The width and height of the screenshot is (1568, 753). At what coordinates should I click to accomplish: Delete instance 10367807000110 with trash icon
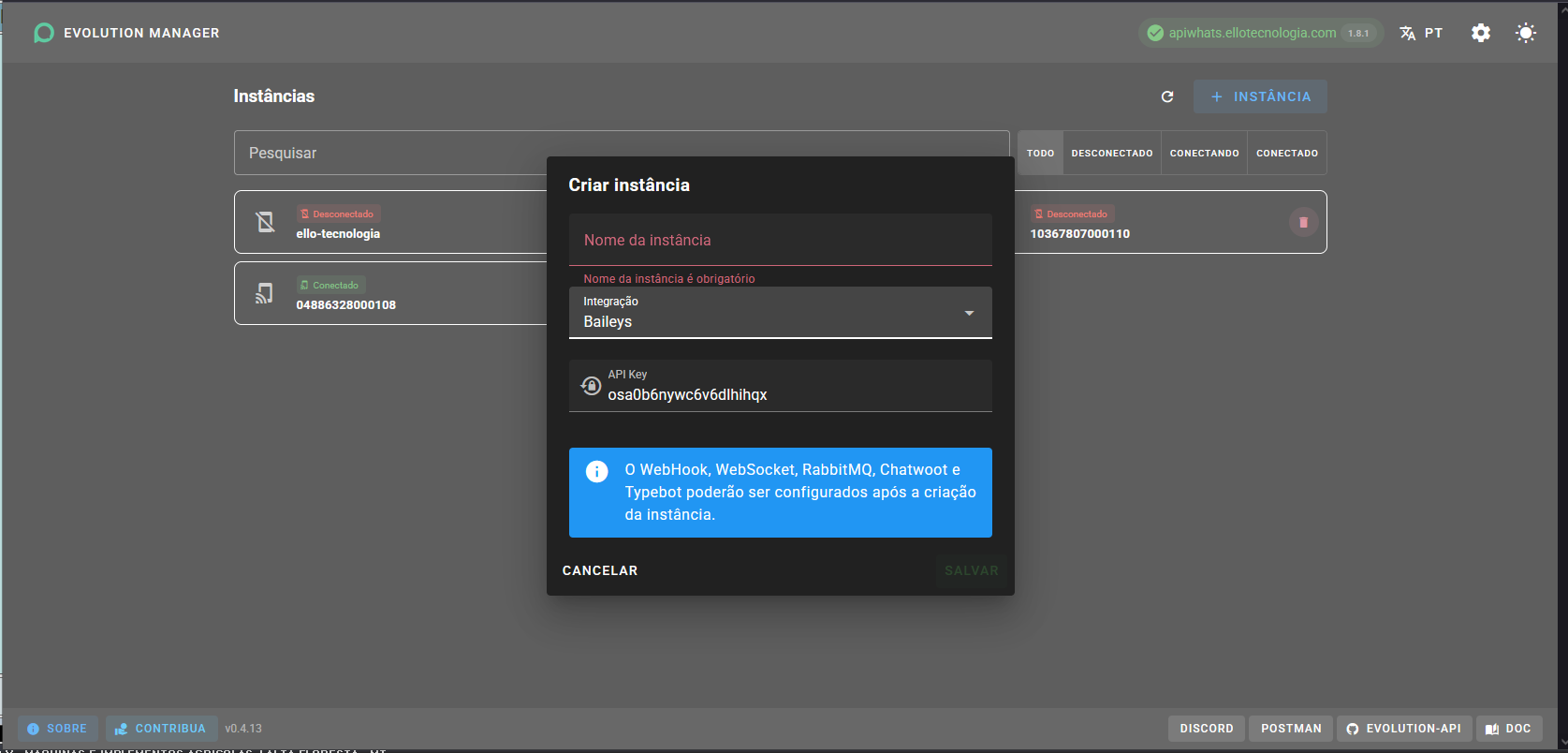tap(1303, 222)
